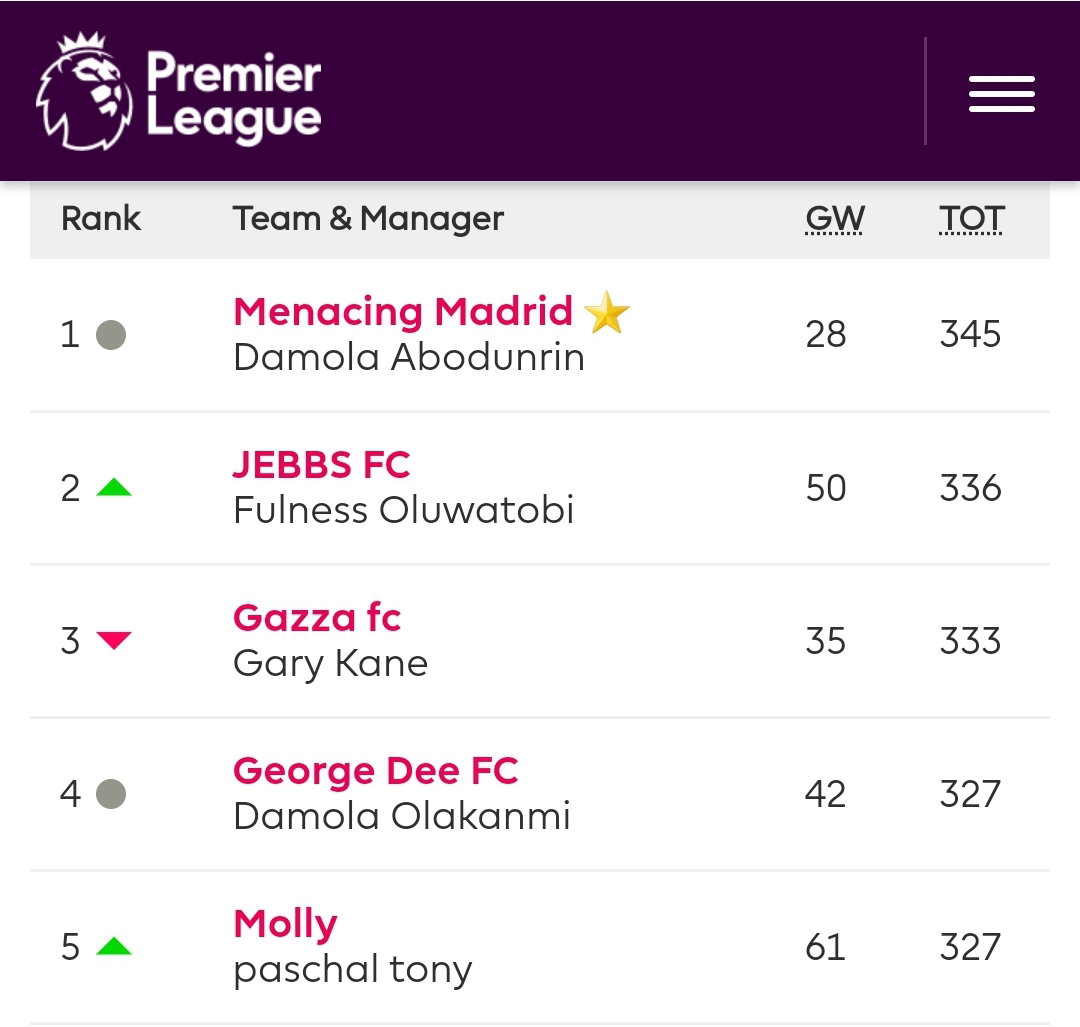Open the JEBBS FC team link
1080x1027 pixels.
coord(322,464)
